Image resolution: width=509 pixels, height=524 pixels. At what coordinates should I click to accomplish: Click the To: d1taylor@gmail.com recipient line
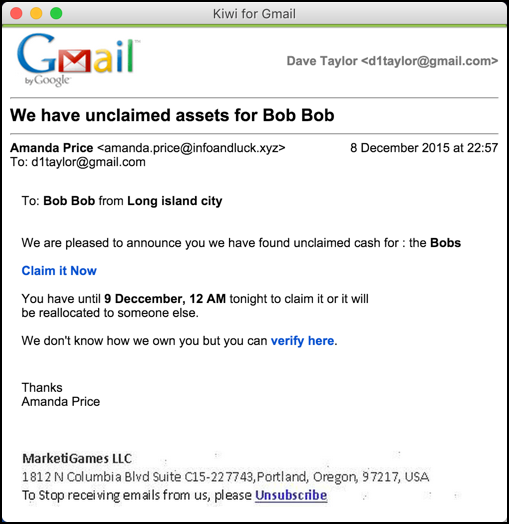pos(78,162)
